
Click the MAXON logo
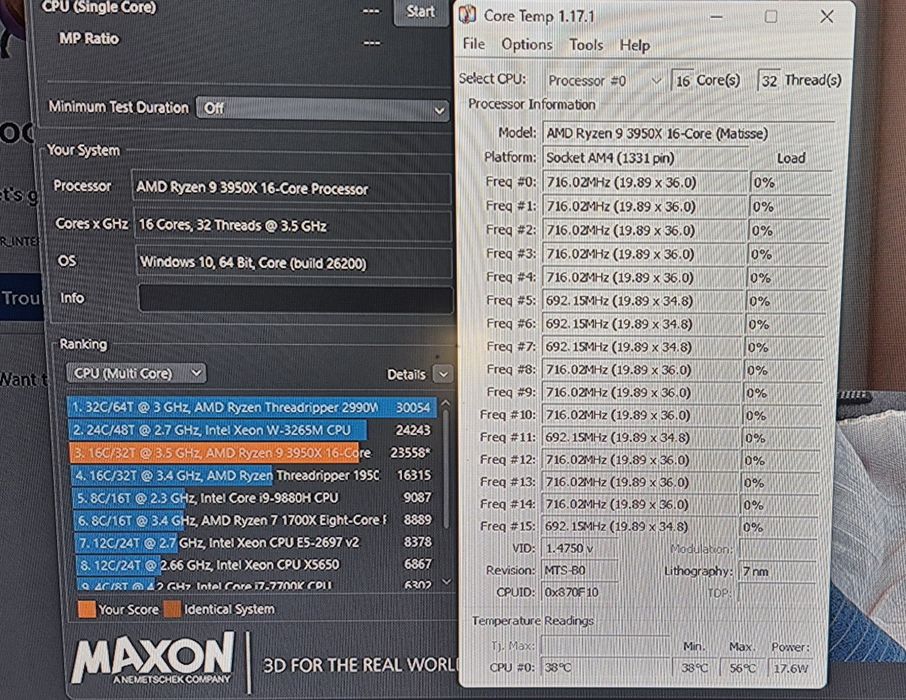click(x=154, y=658)
